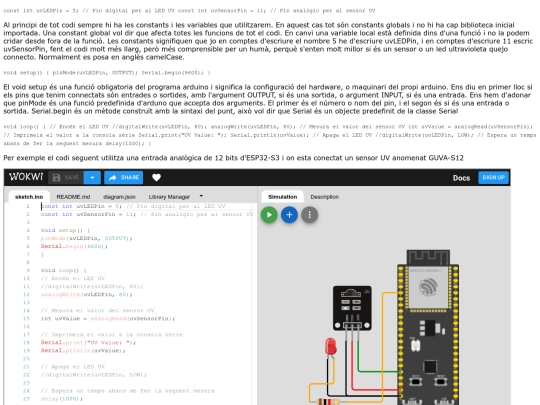Click the 'void setup()' code line
Viewport: 540px width, 405px height.
(x=65, y=230)
